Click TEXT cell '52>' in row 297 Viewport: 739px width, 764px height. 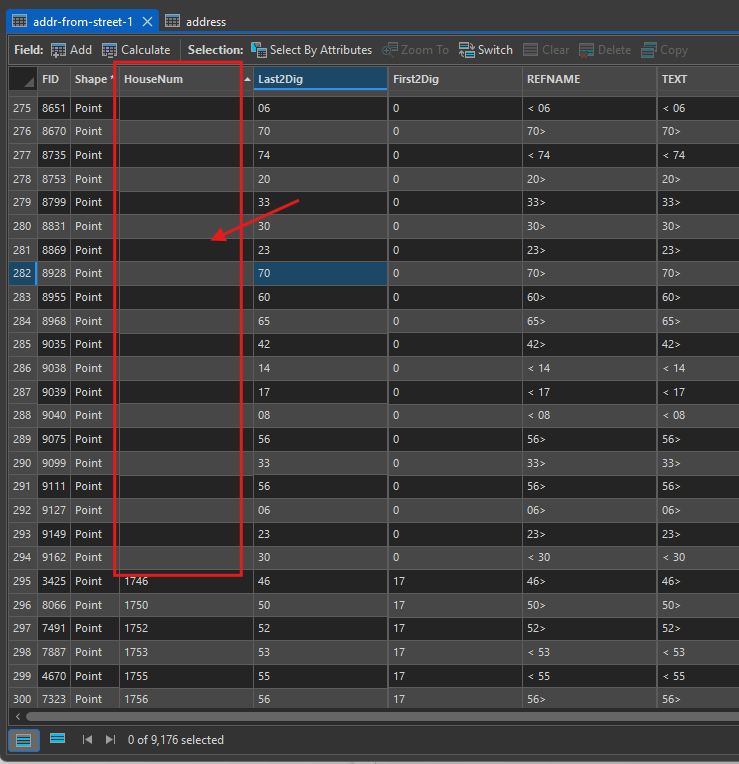click(698, 629)
